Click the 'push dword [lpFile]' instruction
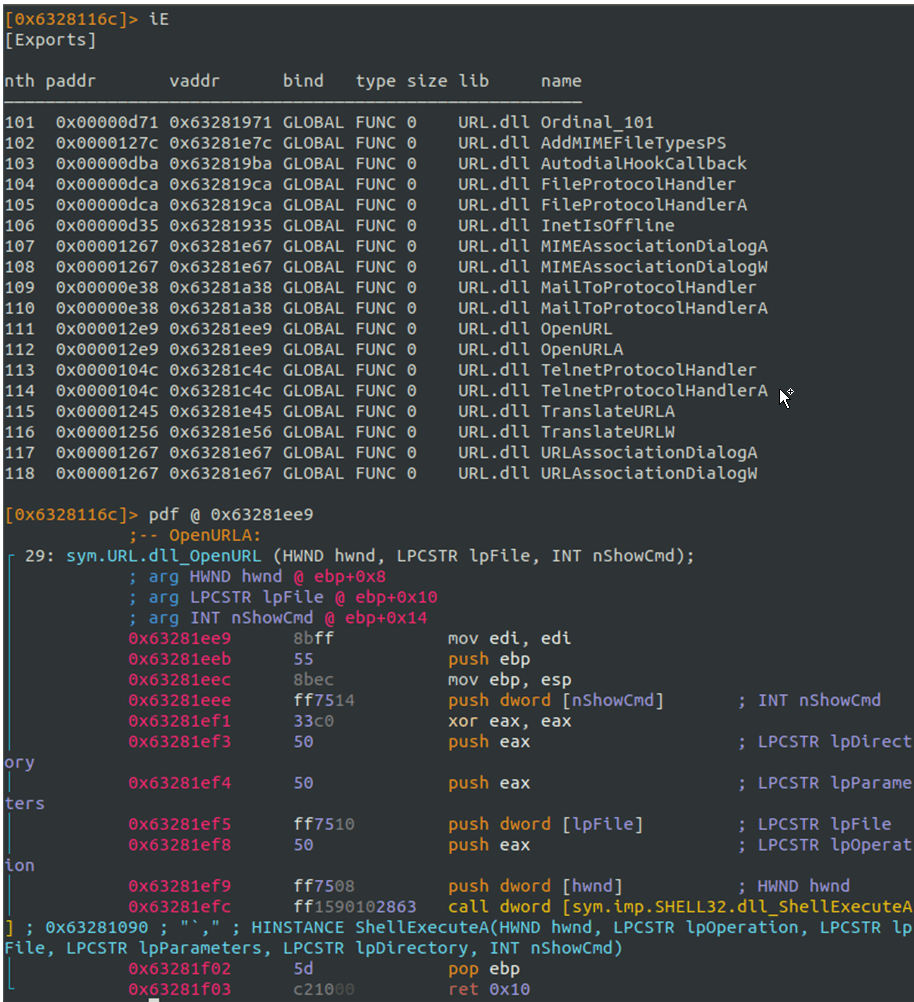The width and height of the screenshot is (914, 1002). click(x=545, y=824)
